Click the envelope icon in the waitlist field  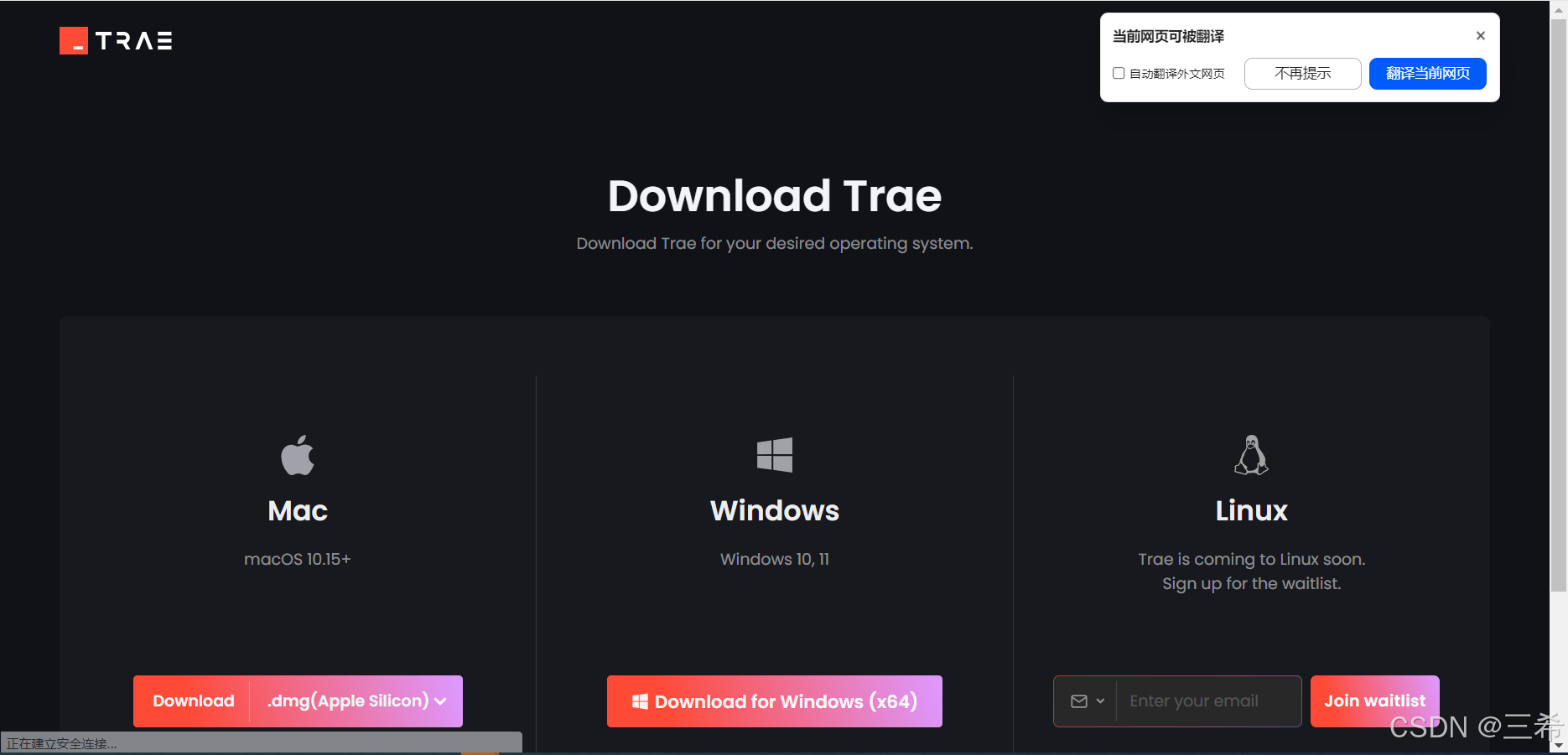point(1079,701)
